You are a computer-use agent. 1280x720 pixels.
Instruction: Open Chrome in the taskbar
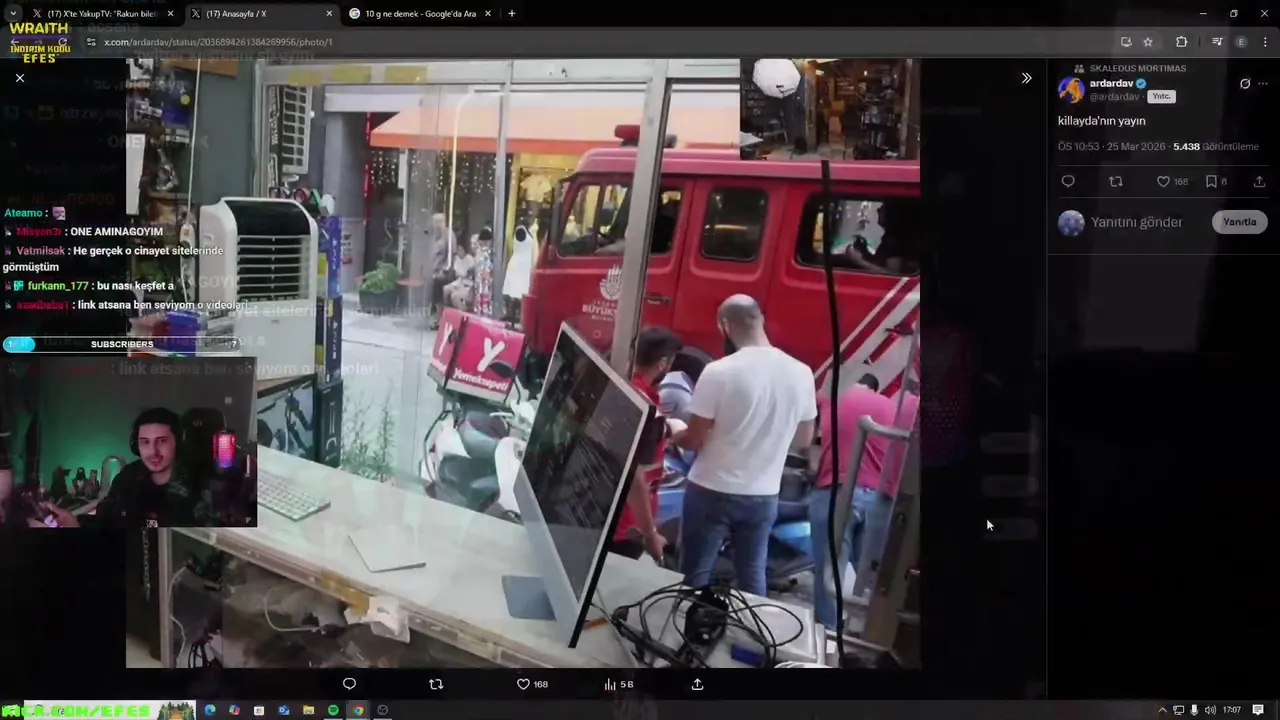click(x=357, y=710)
